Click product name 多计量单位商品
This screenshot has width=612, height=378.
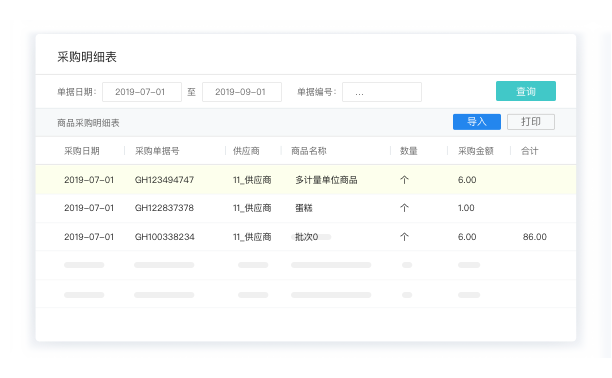point(326,180)
